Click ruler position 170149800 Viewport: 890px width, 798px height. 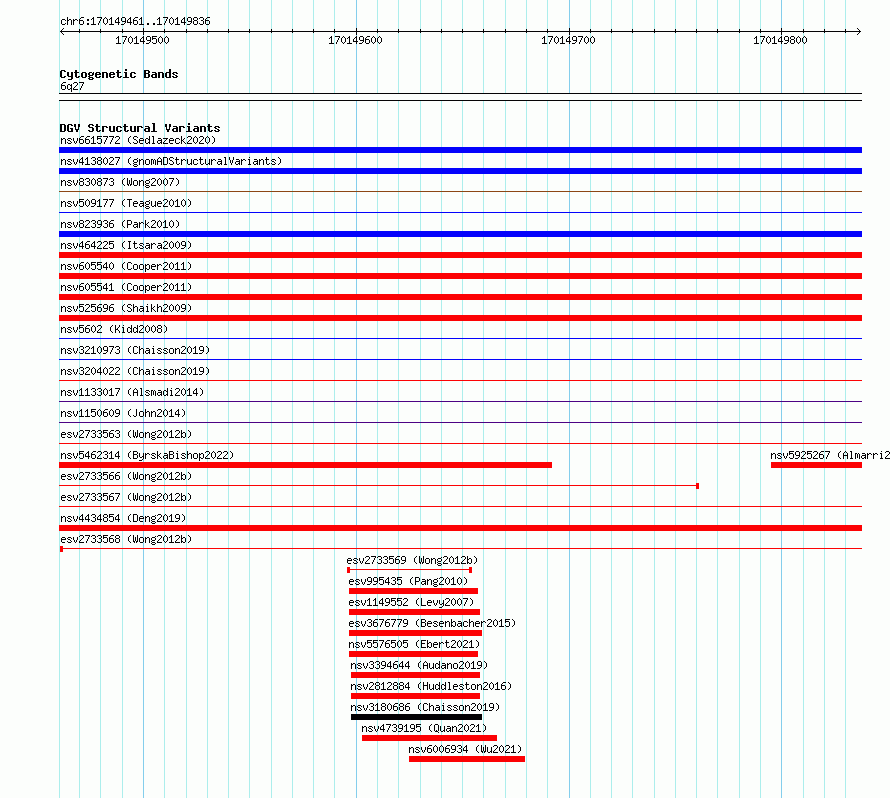point(780,40)
